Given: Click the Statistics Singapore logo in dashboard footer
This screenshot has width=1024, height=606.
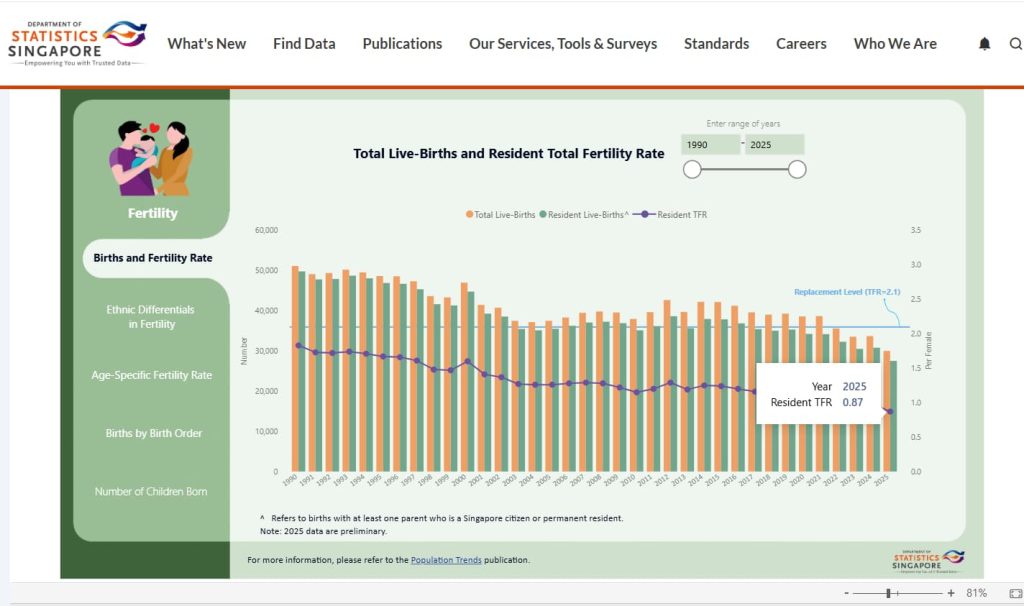Looking at the screenshot, I should (x=925, y=559).
